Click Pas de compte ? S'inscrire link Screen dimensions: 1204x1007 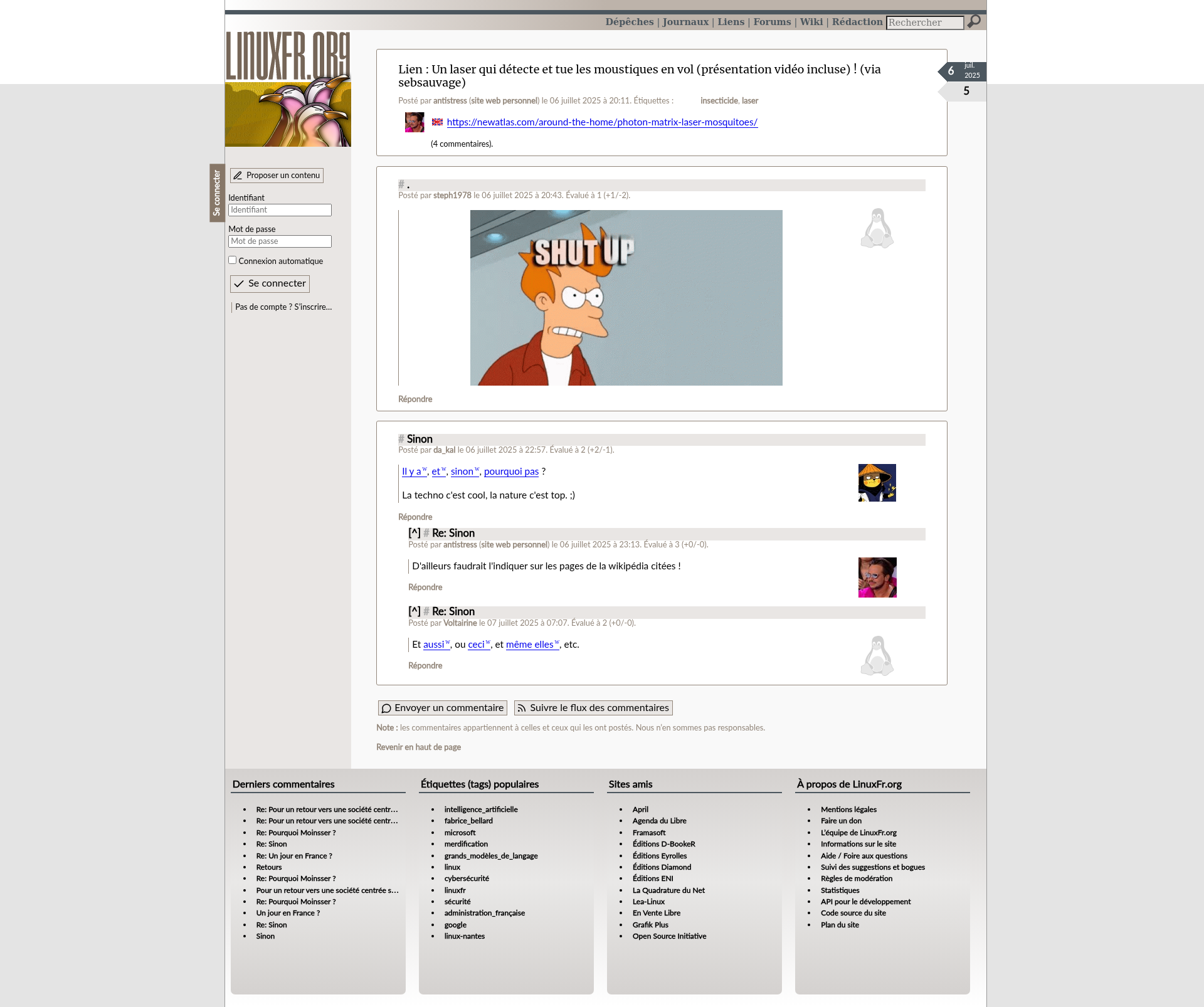283,307
